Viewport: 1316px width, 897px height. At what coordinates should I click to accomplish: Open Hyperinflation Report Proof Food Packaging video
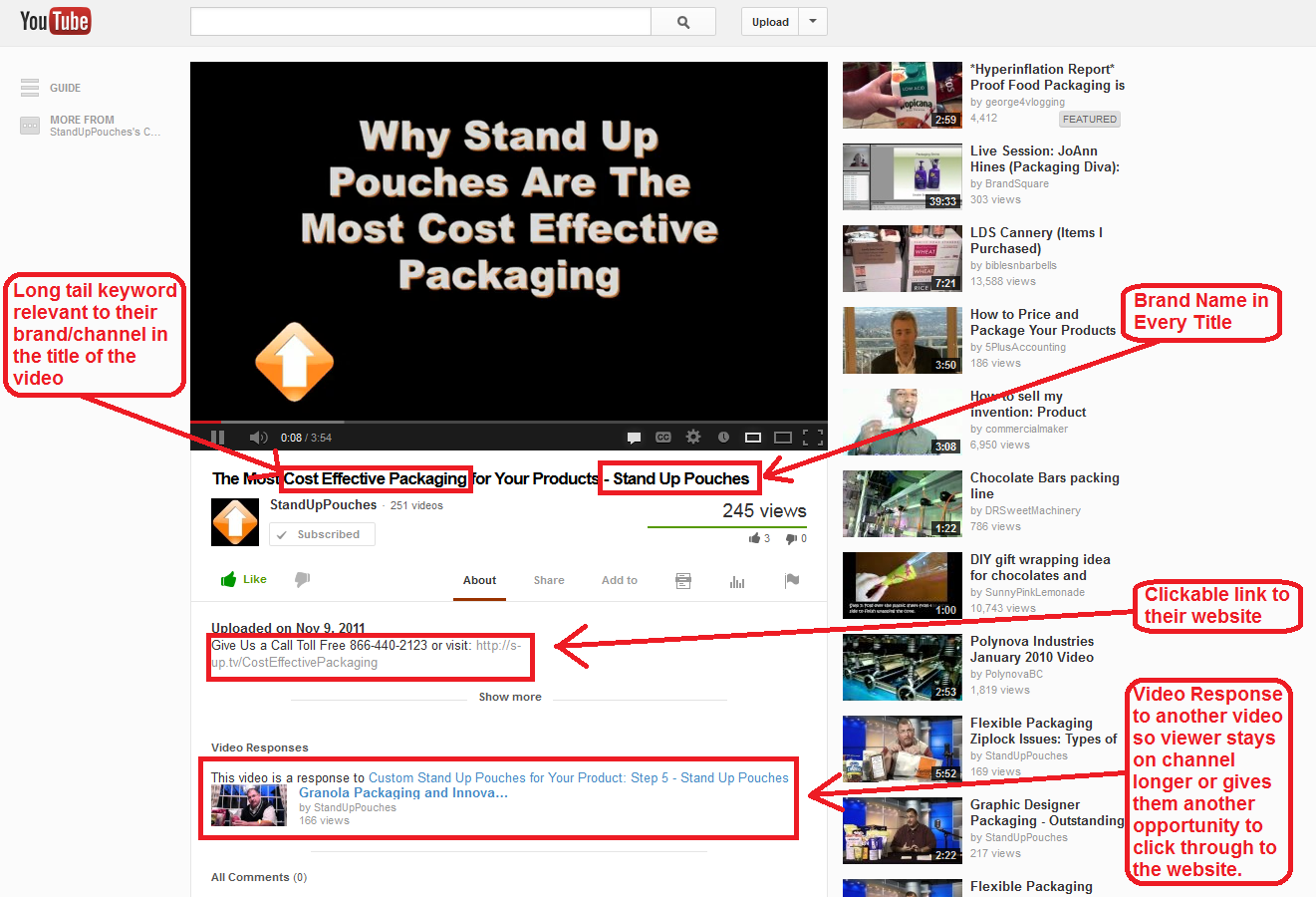[1047, 77]
